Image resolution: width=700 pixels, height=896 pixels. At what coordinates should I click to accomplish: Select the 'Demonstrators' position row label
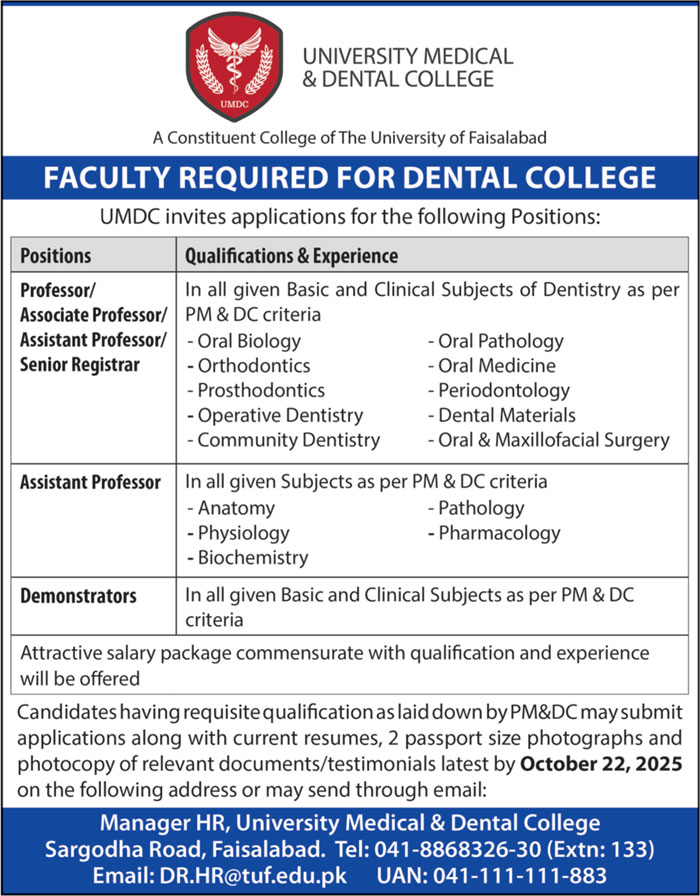78,596
